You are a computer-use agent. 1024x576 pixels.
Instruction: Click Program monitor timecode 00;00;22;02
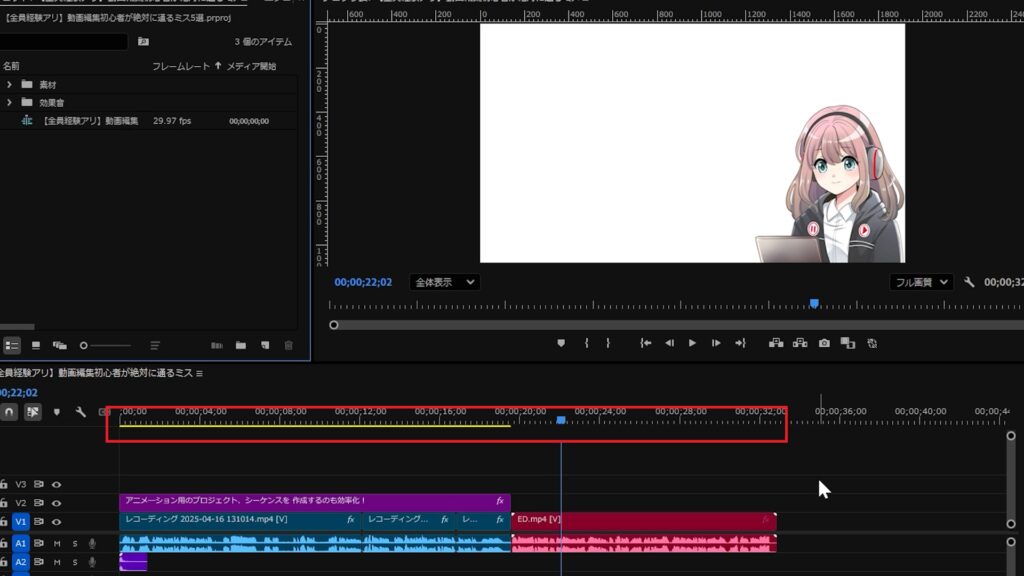363,282
